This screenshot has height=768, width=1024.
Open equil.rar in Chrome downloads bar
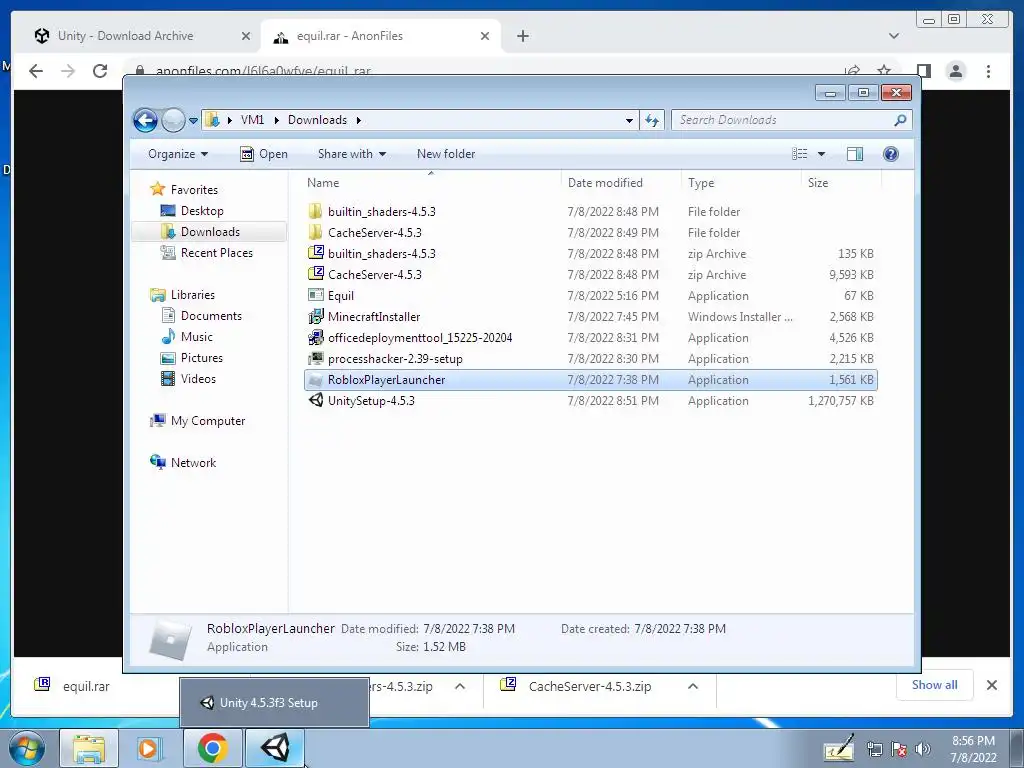pos(86,686)
